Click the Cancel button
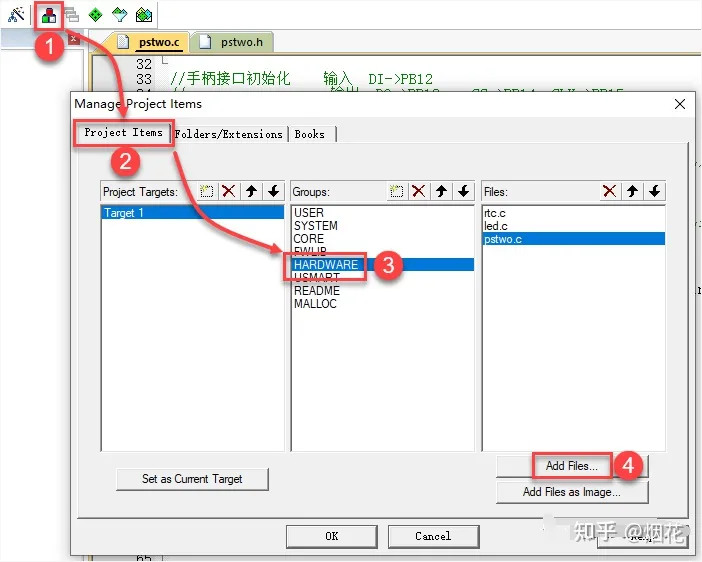 433,536
